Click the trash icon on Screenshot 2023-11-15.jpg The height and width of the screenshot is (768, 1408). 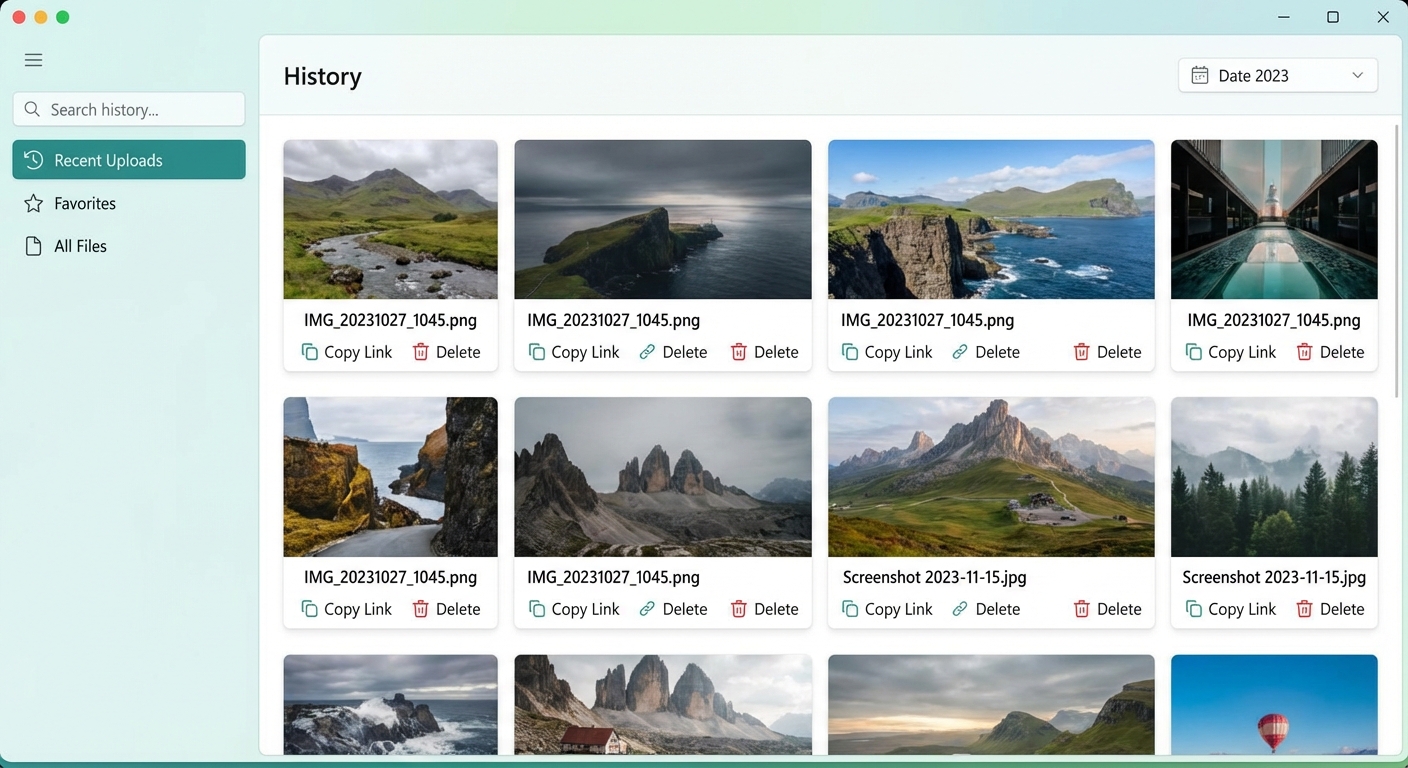[1081, 608]
